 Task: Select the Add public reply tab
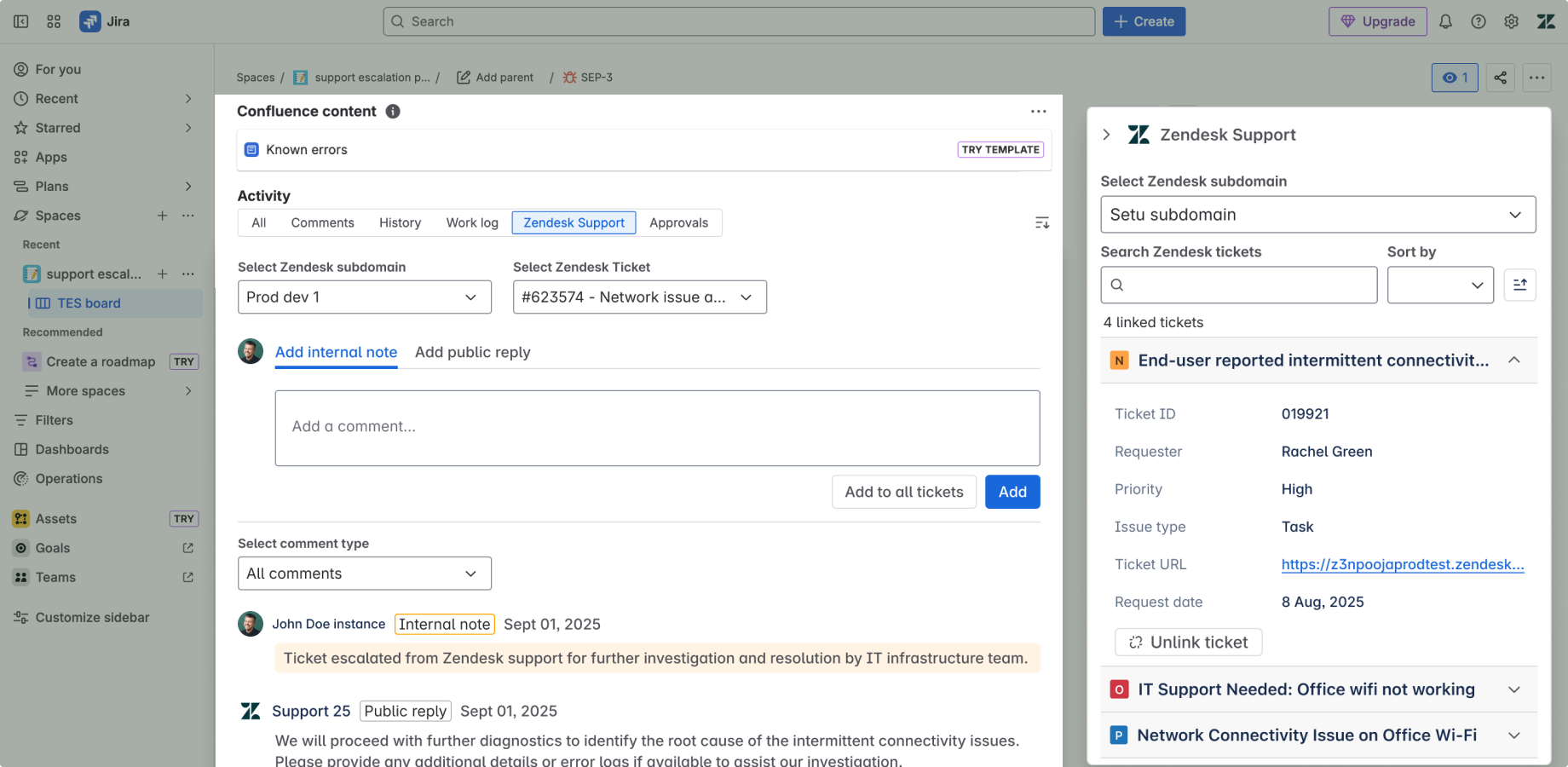pyautogui.click(x=472, y=352)
